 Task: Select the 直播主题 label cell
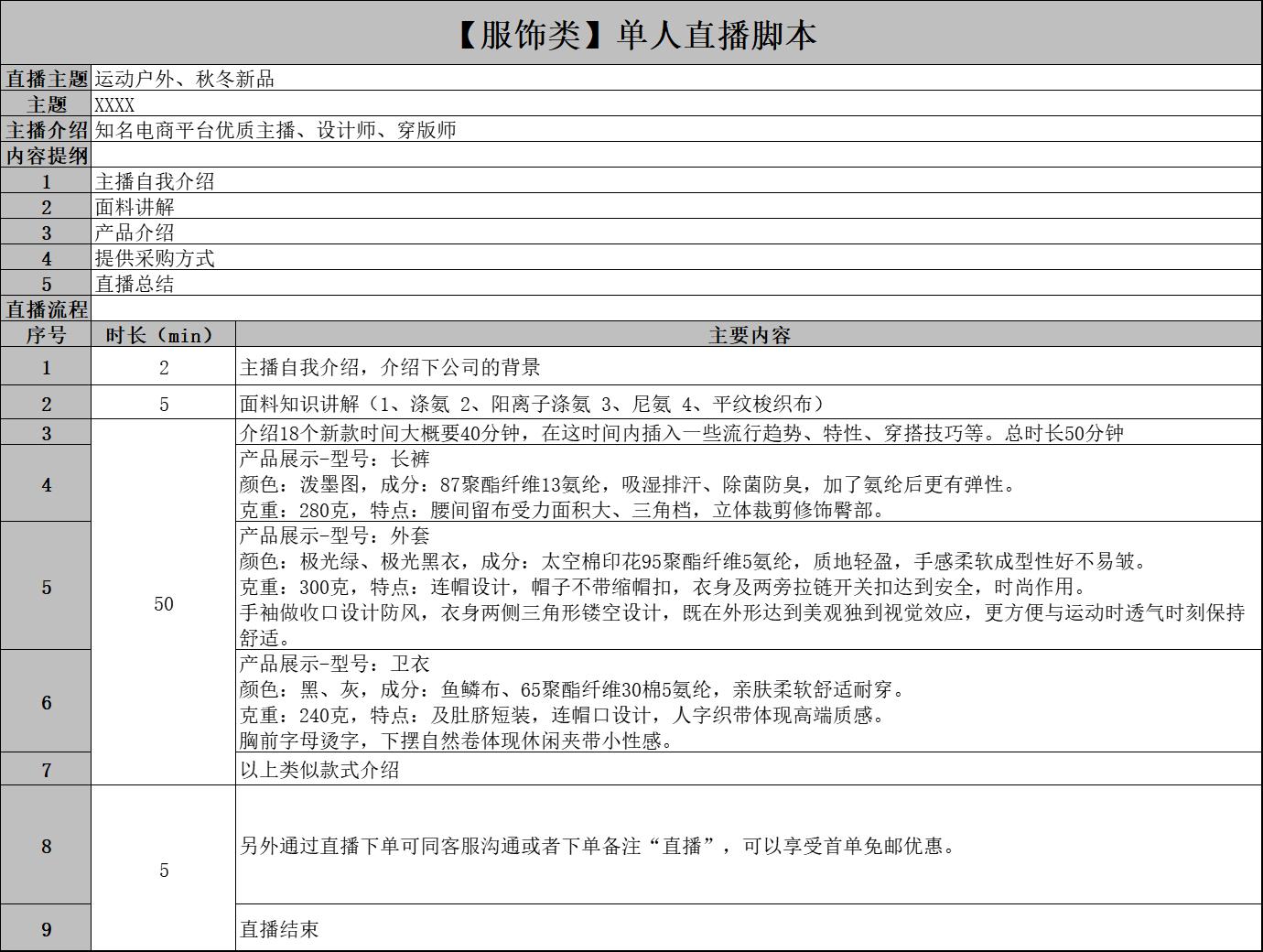(x=46, y=79)
